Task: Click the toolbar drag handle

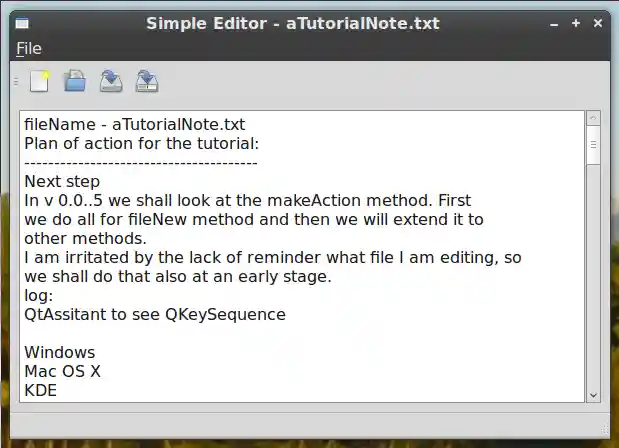Action: click(x=16, y=81)
